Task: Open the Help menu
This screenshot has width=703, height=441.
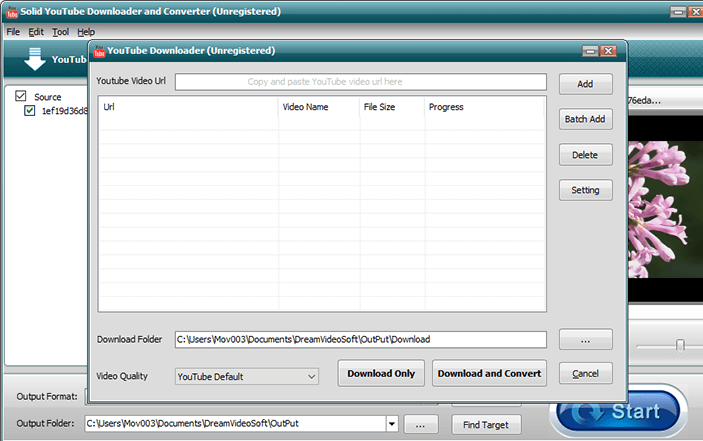Action: pos(86,32)
